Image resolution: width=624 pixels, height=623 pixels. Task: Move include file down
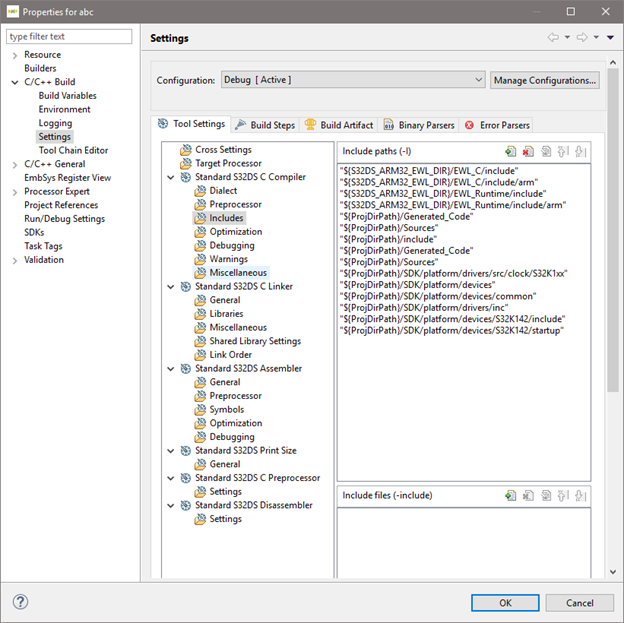point(581,496)
